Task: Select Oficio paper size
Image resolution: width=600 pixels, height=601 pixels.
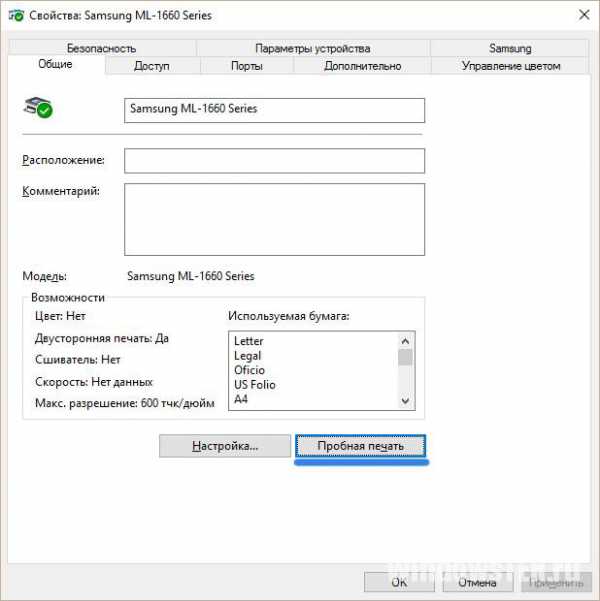Action: click(x=250, y=370)
